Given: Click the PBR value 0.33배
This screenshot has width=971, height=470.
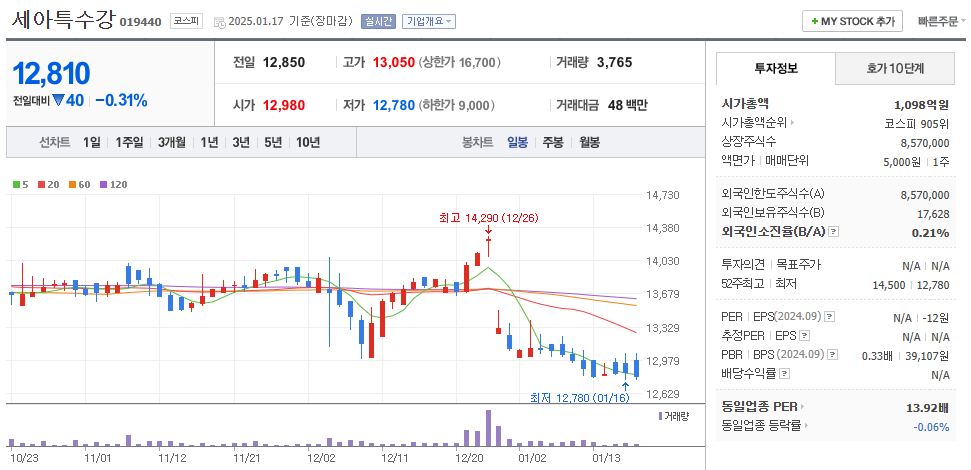Looking at the screenshot, I should [x=877, y=355].
